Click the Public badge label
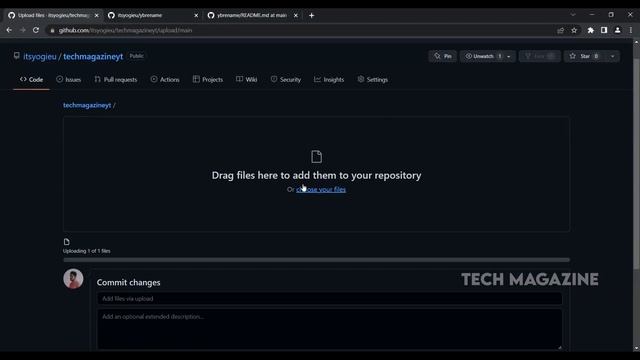 coord(136,56)
